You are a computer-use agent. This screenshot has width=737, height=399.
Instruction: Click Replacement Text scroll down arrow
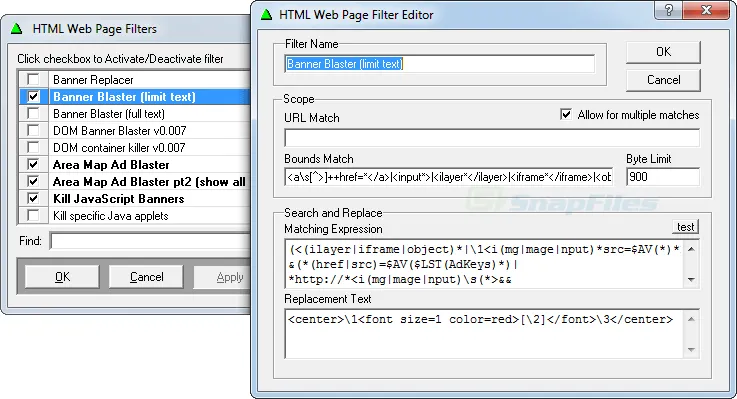click(x=691, y=349)
